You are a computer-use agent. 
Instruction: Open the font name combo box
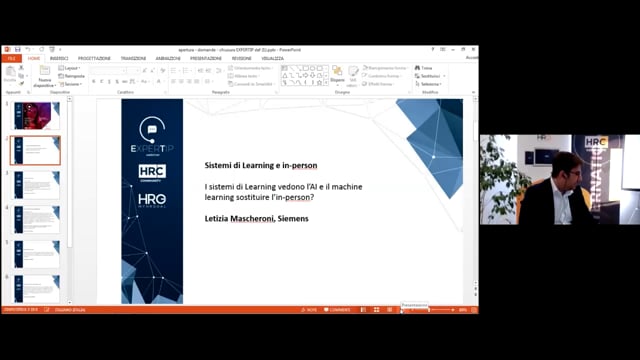(x=108, y=71)
